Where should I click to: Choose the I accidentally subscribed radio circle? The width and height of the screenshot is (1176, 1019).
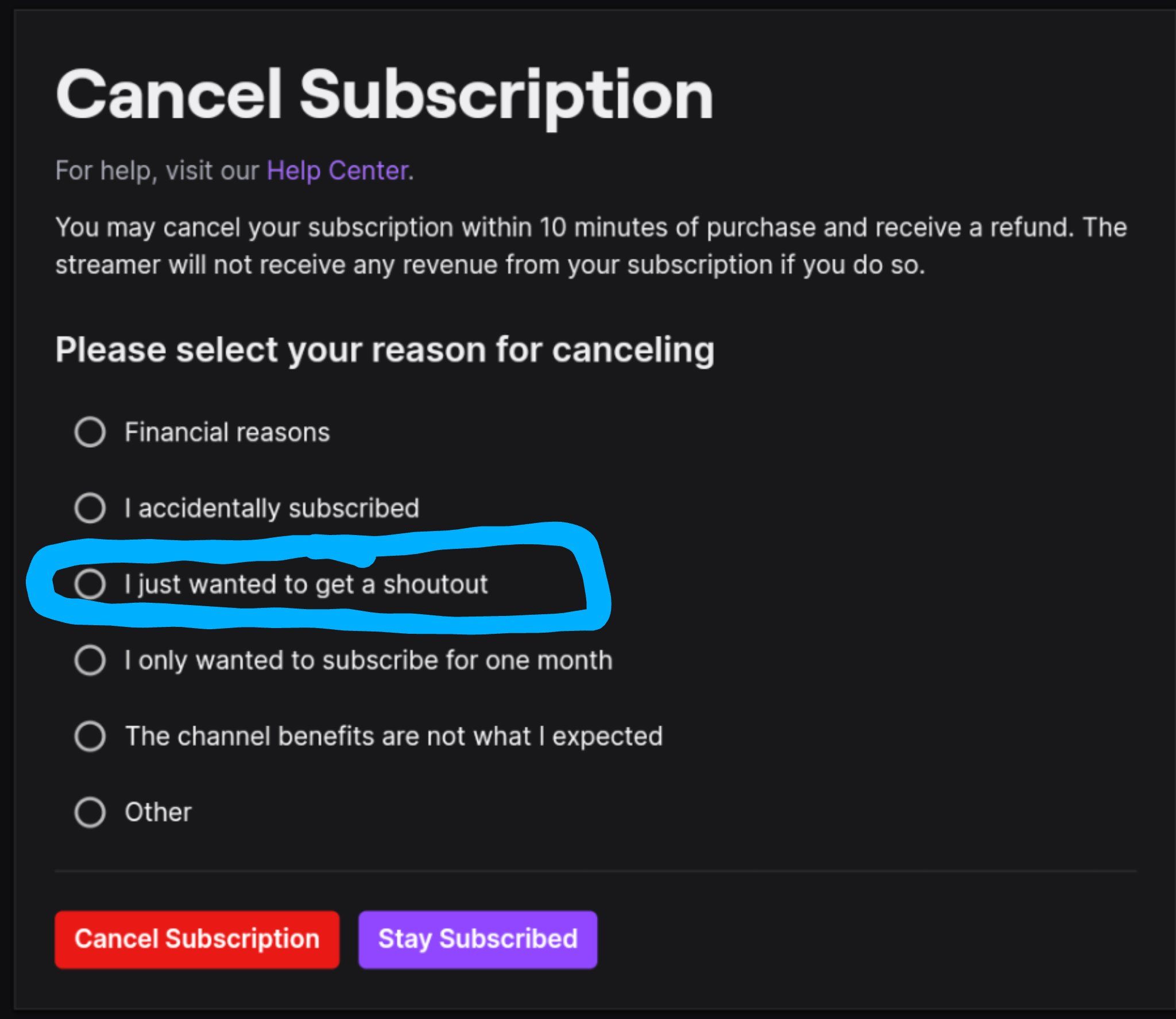pyautogui.click(x=90, y=508)
